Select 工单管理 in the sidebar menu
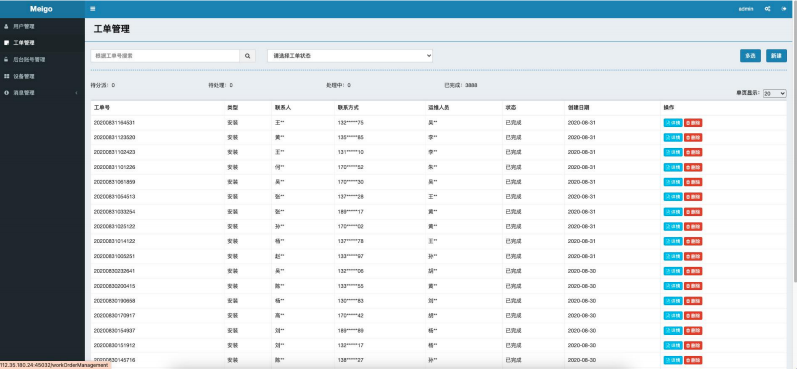Image resolution: width=797 pixels, height=369 pixels. coord(42,43)
